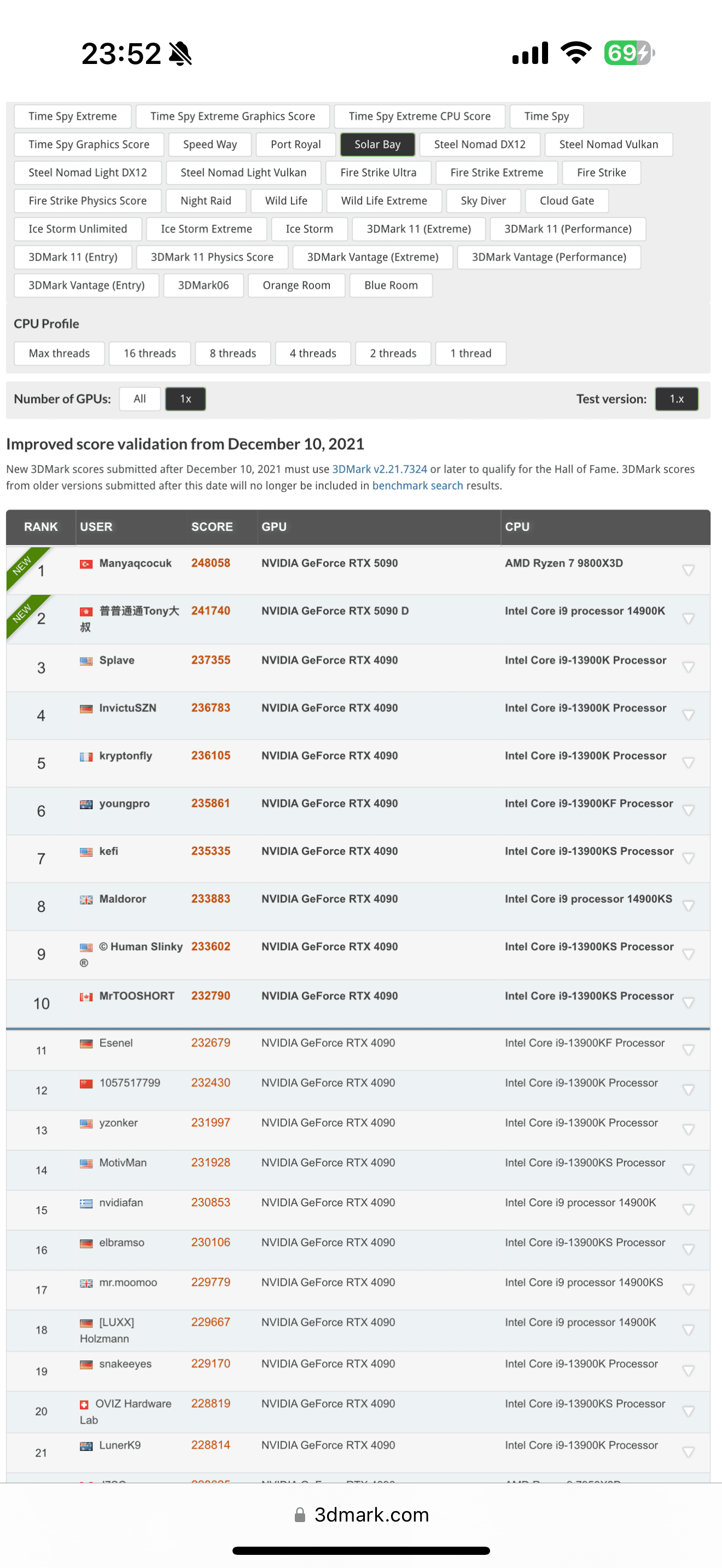Tap the battery indicator in the status bar

click(x=627, y=53)
